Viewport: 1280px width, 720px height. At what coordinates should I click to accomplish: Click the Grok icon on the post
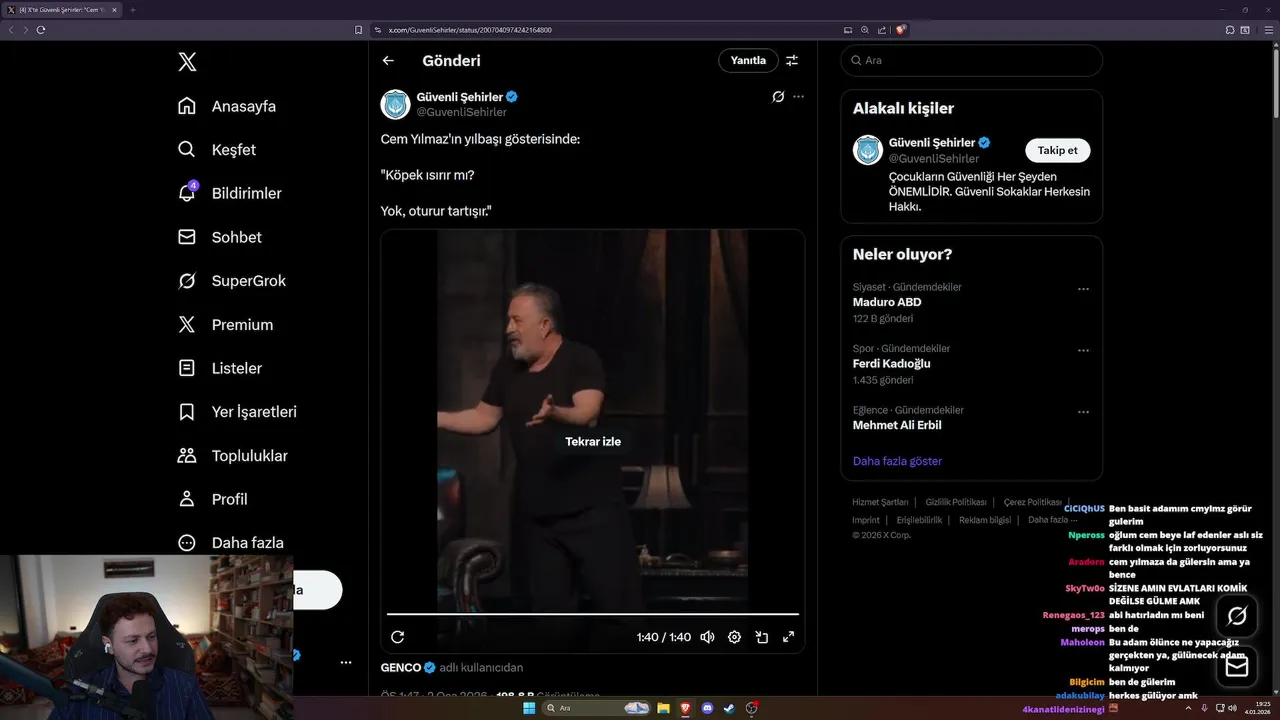(x=778, y=97)
